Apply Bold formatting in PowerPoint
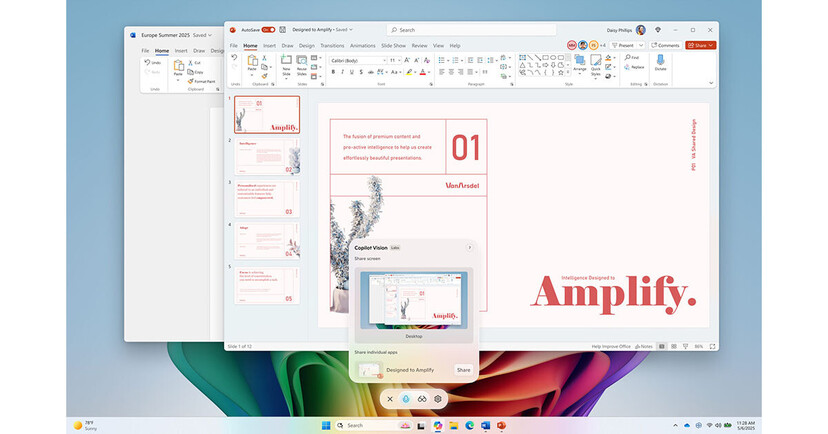This screenshot has height=434, width=828. point(333,72)
